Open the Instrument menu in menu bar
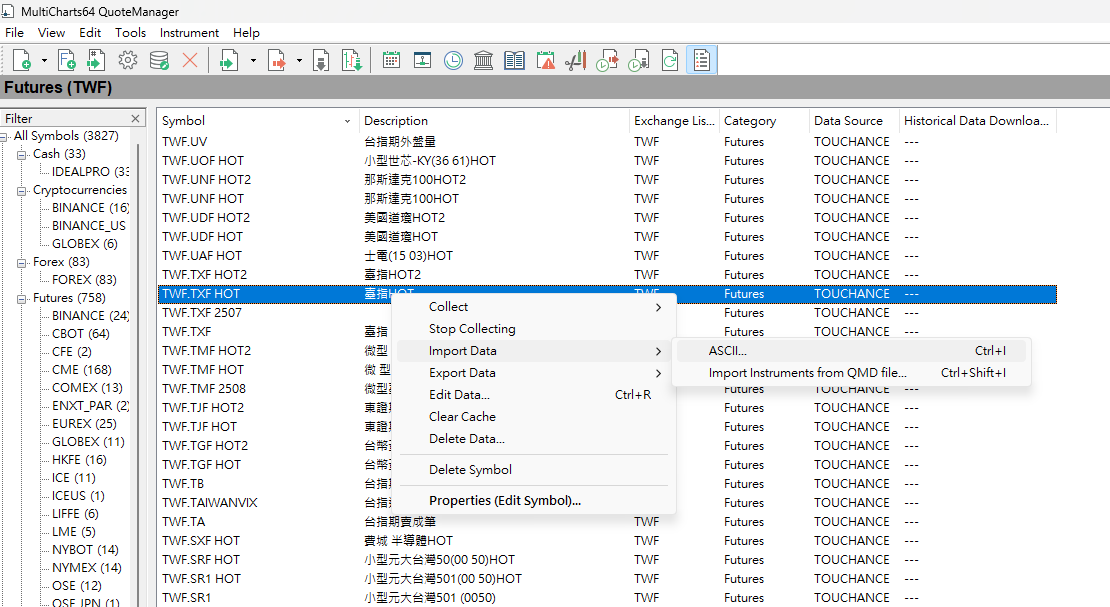The image size is (1110, 607). click(189, 33)
